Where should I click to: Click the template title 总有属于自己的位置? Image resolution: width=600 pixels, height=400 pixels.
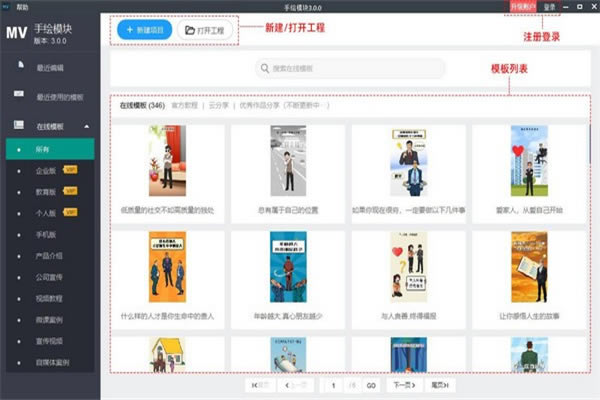(288, 210)
